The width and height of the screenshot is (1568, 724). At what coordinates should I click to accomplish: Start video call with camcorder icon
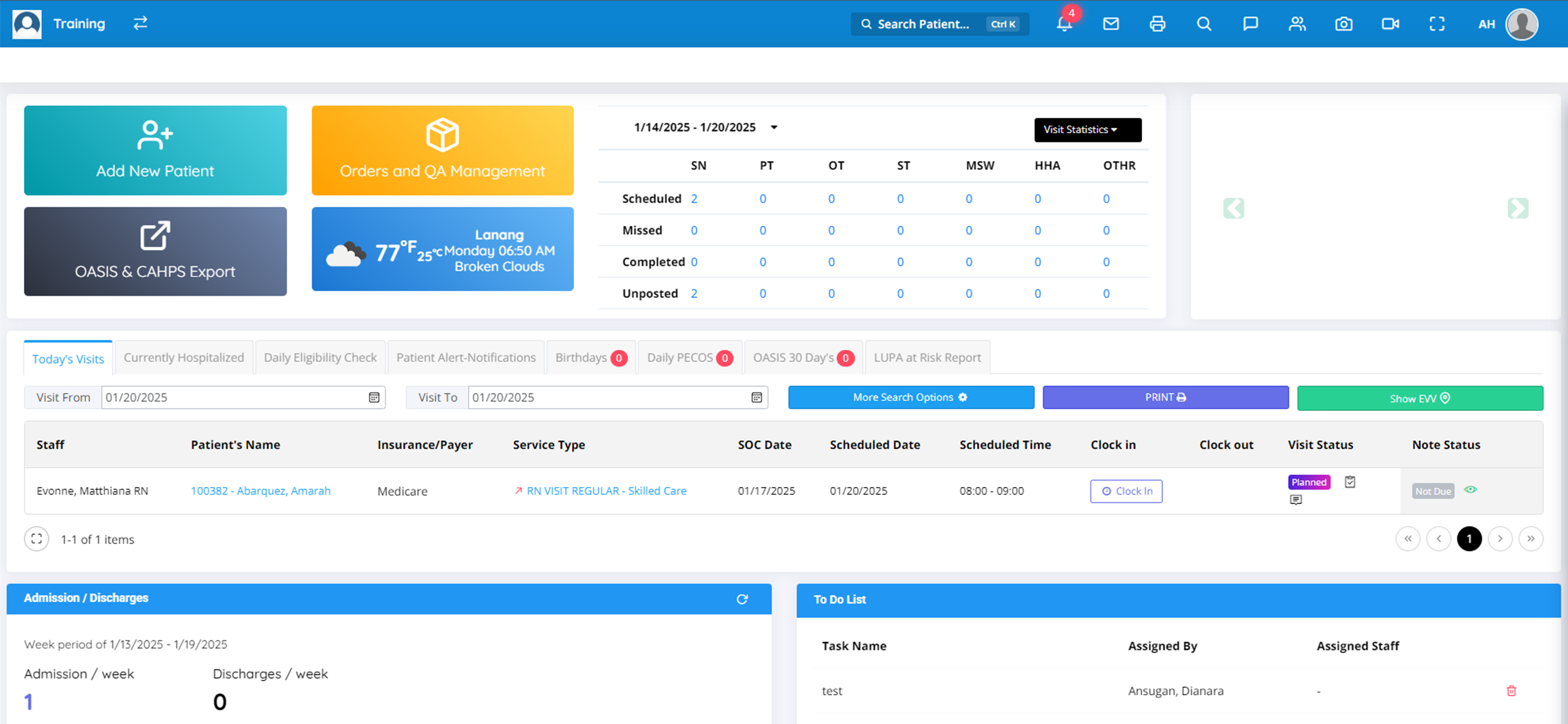pyautogui.click(x=1390, y=24)
